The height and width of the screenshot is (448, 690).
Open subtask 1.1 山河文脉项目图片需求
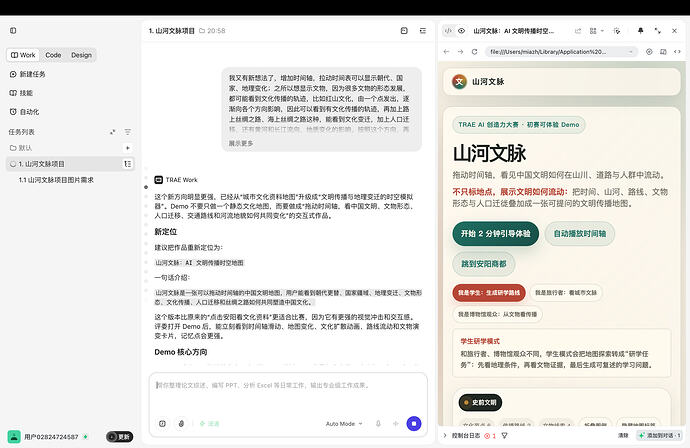[56, 180]
